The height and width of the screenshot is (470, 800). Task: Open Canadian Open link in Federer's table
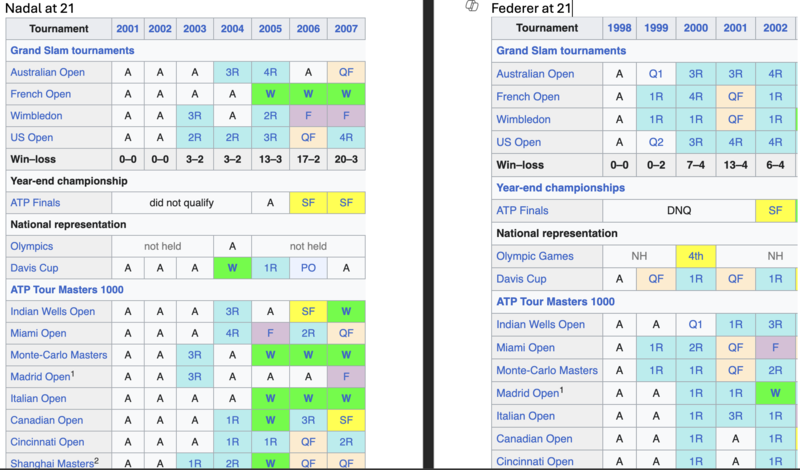point(534,439)
